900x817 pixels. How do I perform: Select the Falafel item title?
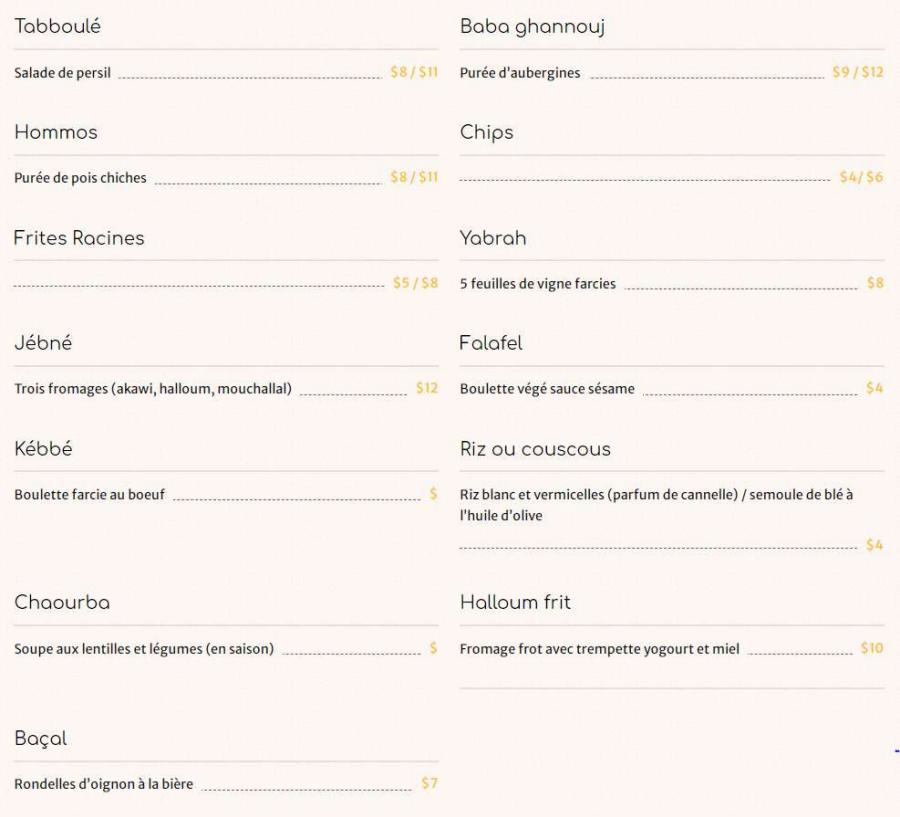pyautogui.click(x=491, y=343)
